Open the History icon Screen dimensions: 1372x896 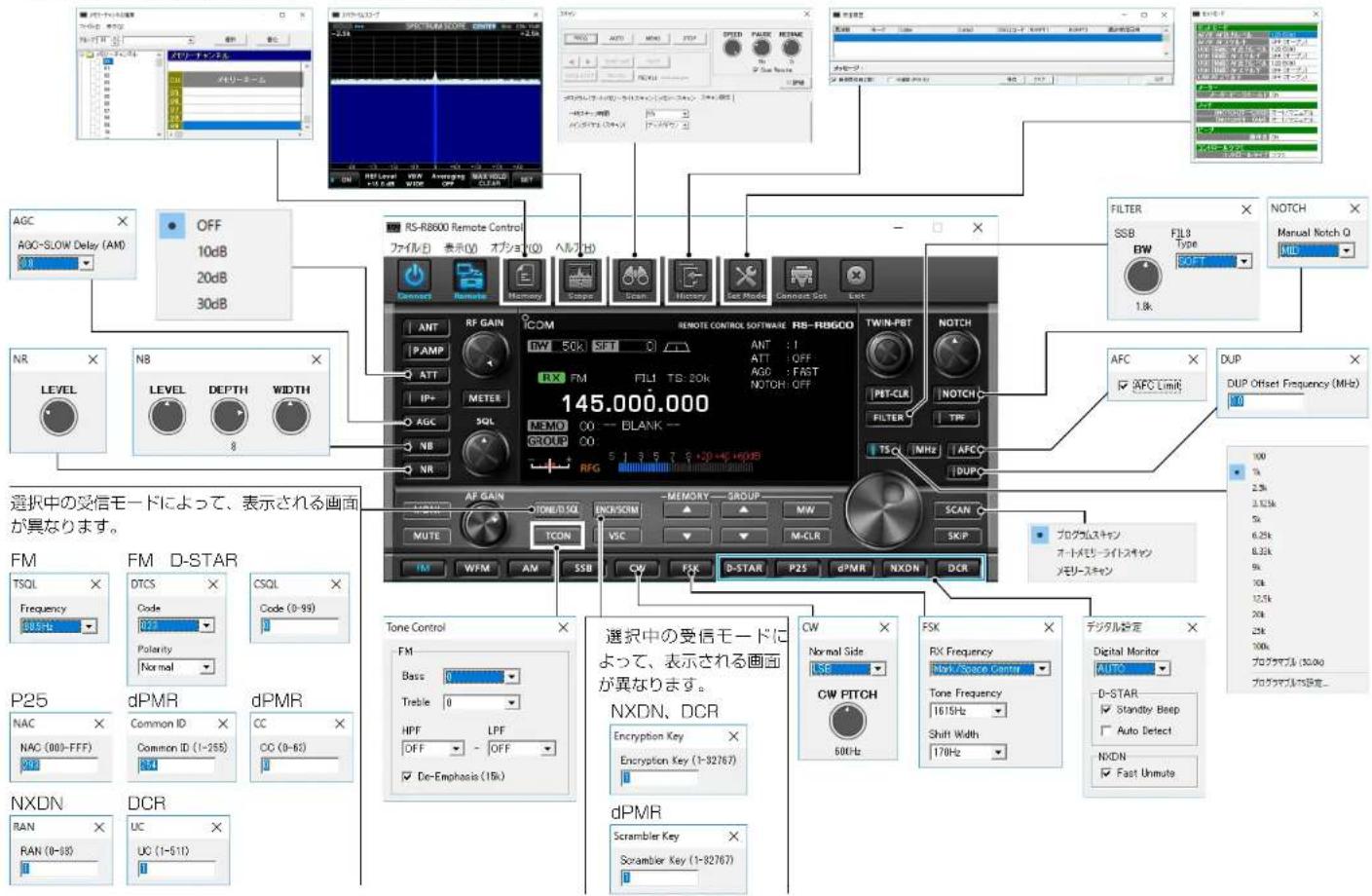(x=690, y=280)
